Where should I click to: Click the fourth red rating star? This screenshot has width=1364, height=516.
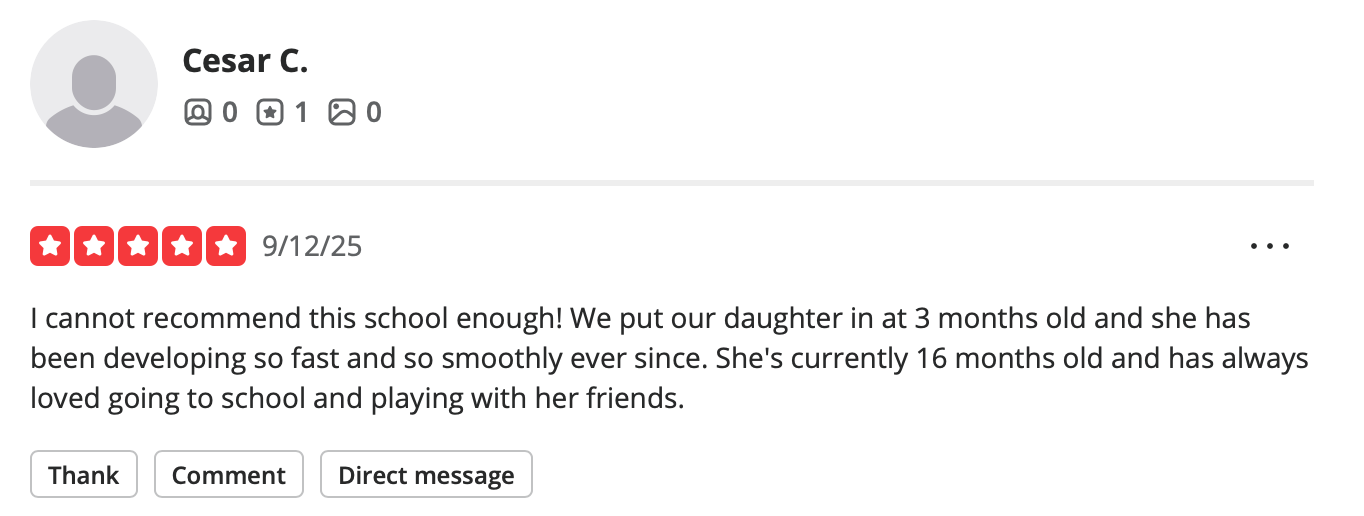tap(182, 246)
